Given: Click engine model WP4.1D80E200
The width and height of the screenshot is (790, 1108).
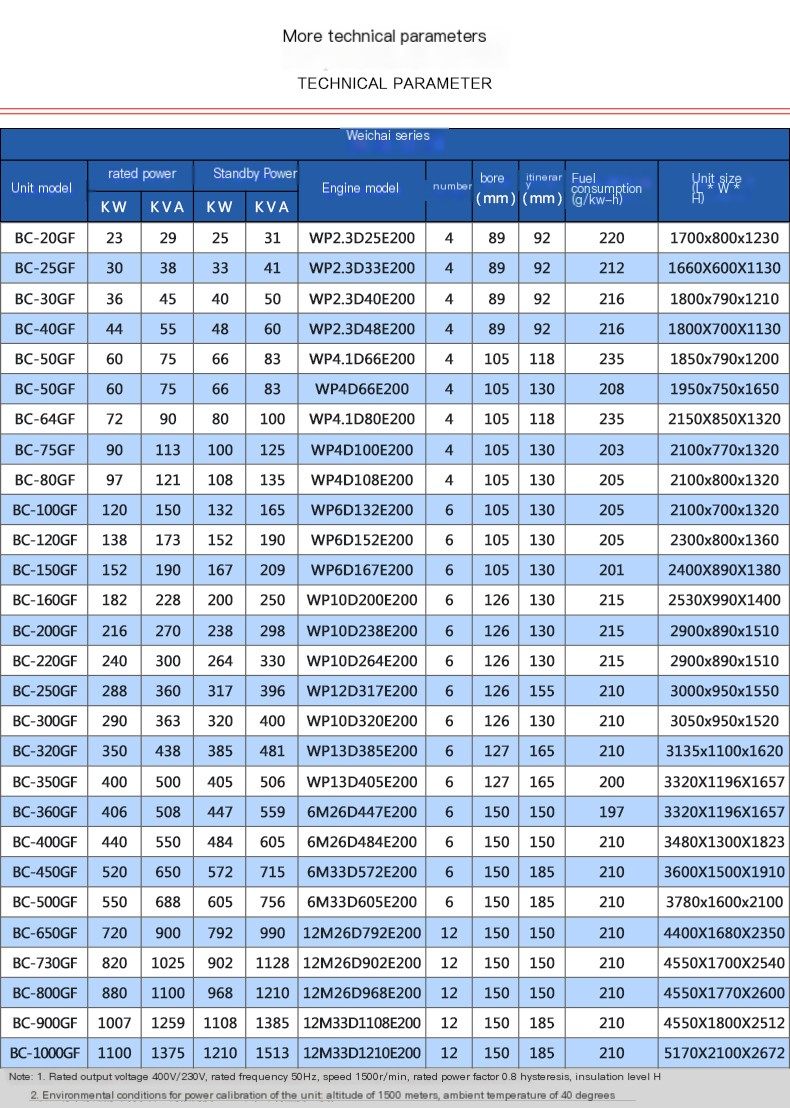Looking at the screenshot, I should coord(362,419).
